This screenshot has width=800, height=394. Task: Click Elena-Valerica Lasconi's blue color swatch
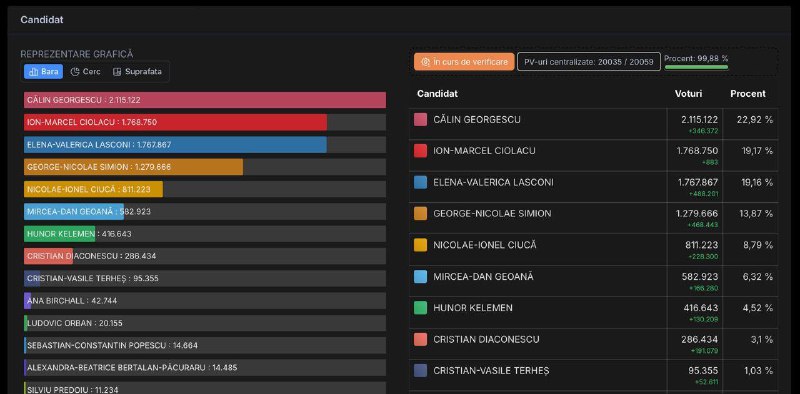click(x=420, y=183)
